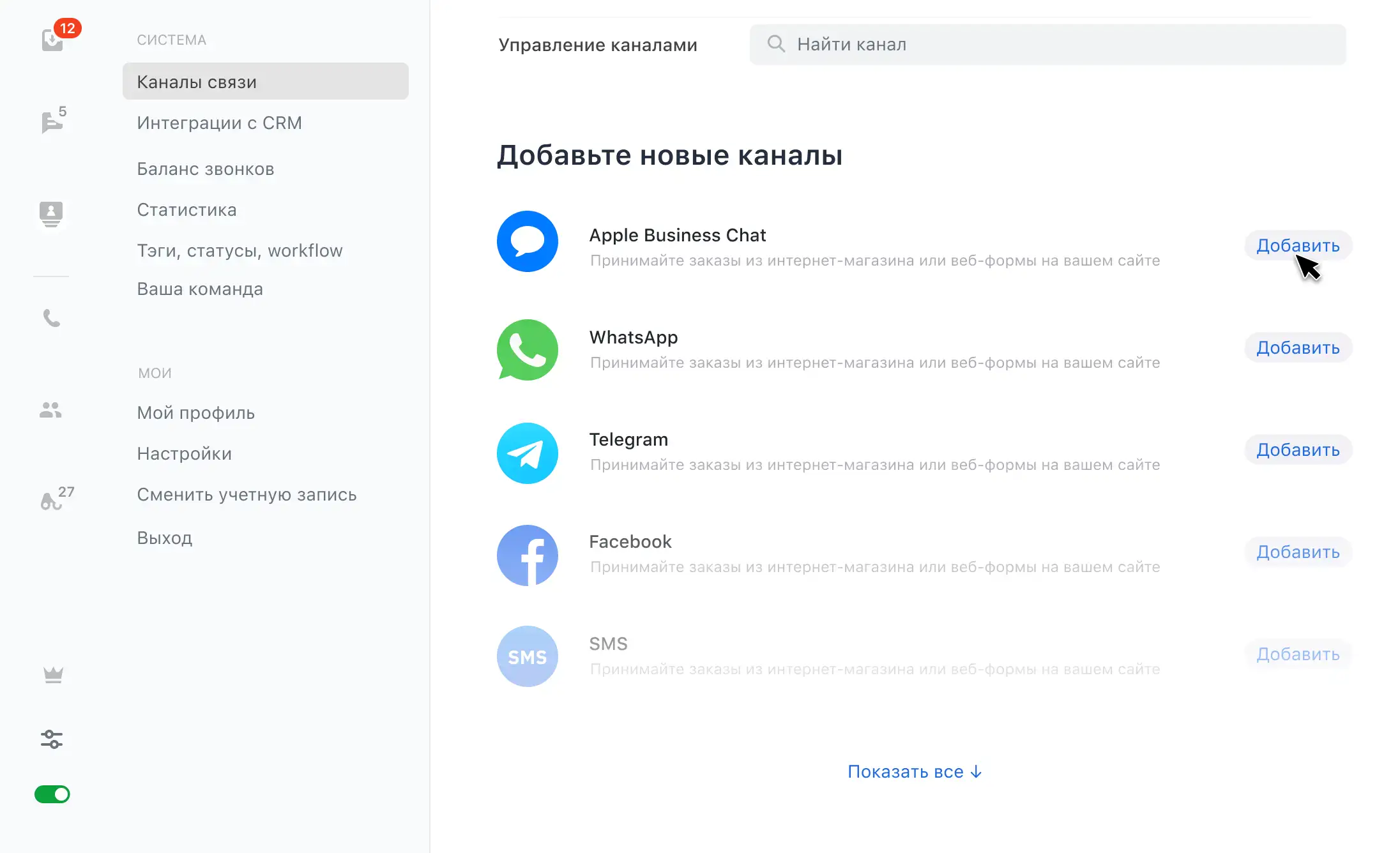Select Статистика in the sidebar menu

click(x=186, y=210)
